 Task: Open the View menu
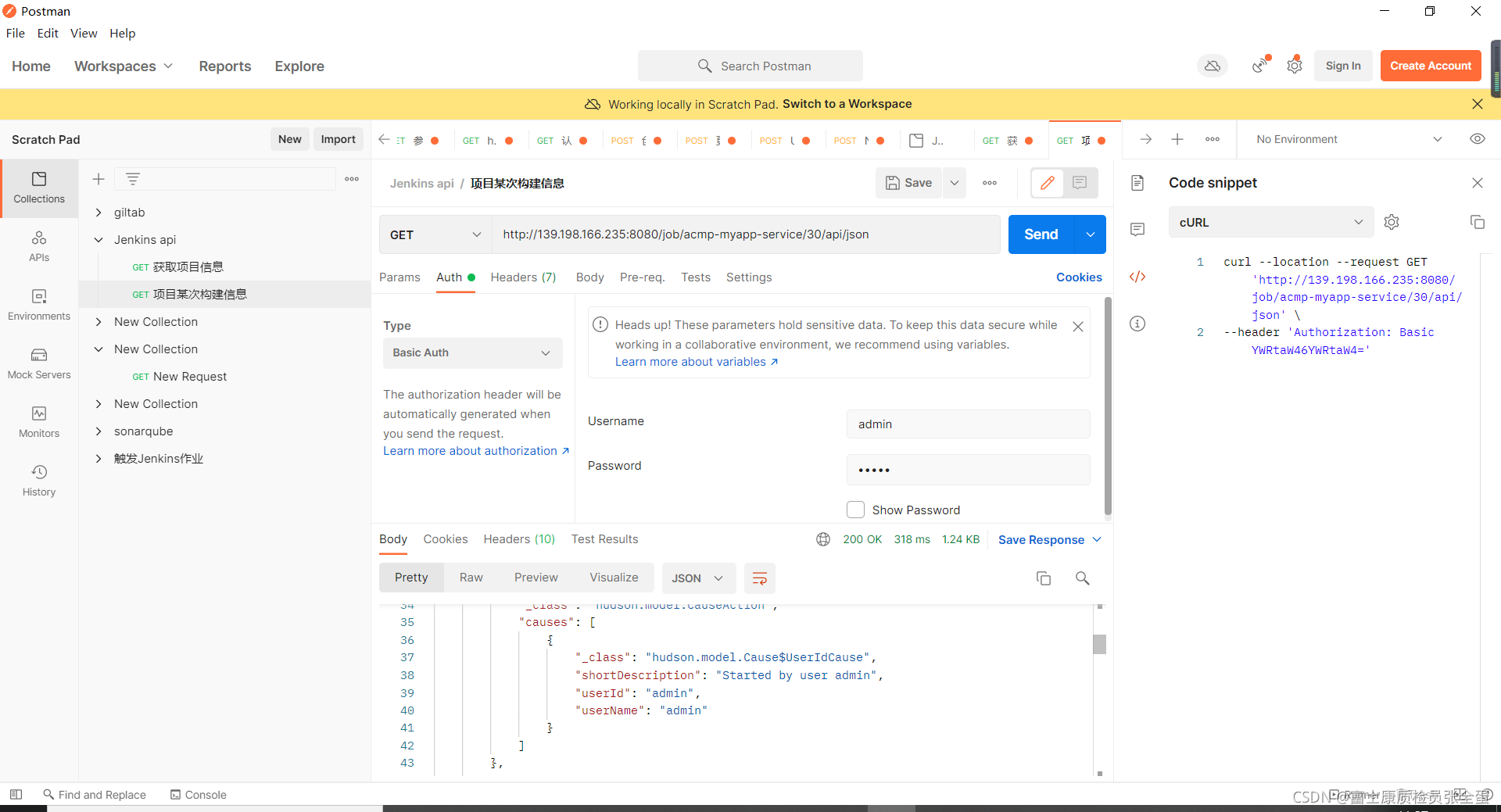click(84, 33)
